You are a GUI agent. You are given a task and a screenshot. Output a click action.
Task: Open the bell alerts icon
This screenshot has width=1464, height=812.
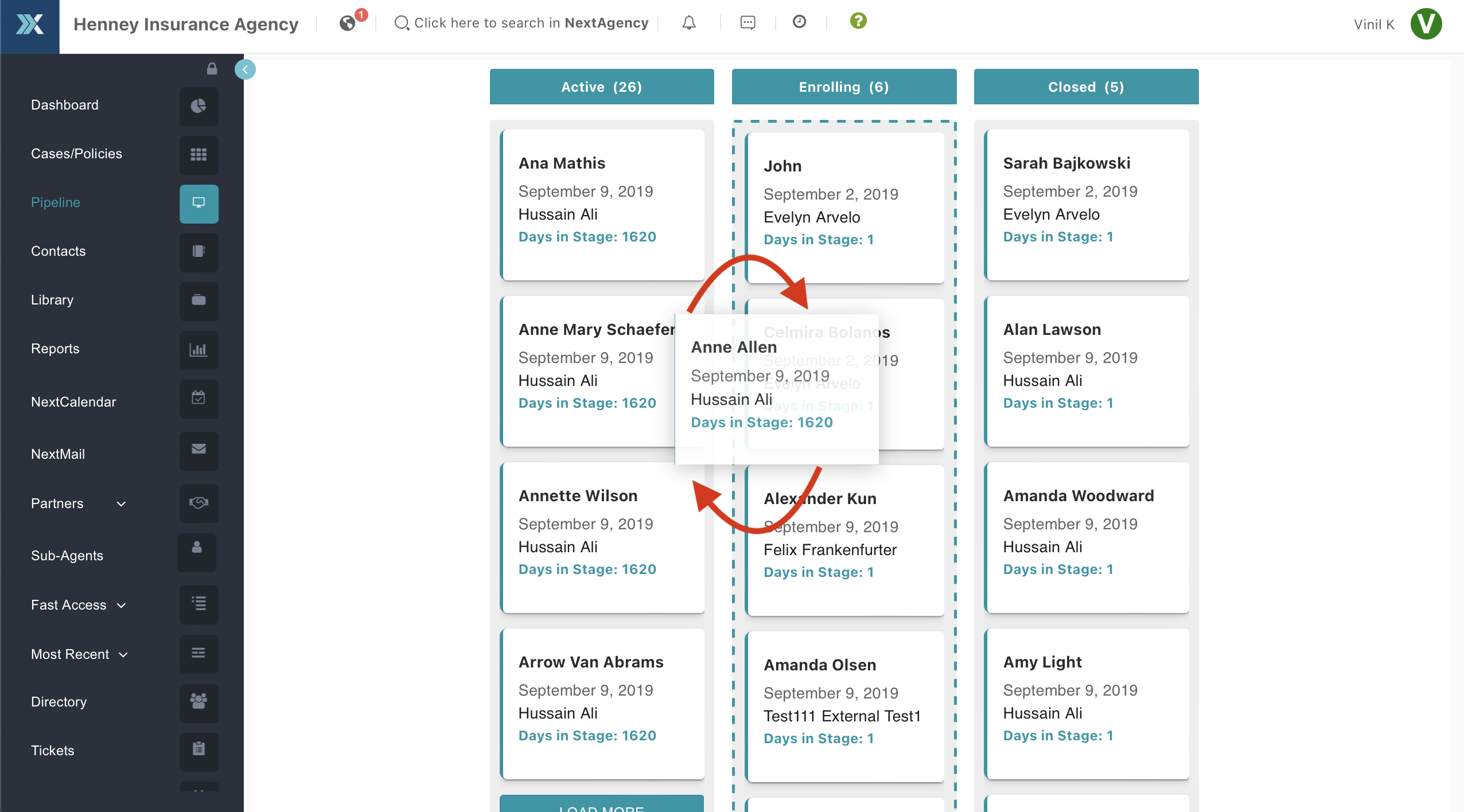[689, 23]
